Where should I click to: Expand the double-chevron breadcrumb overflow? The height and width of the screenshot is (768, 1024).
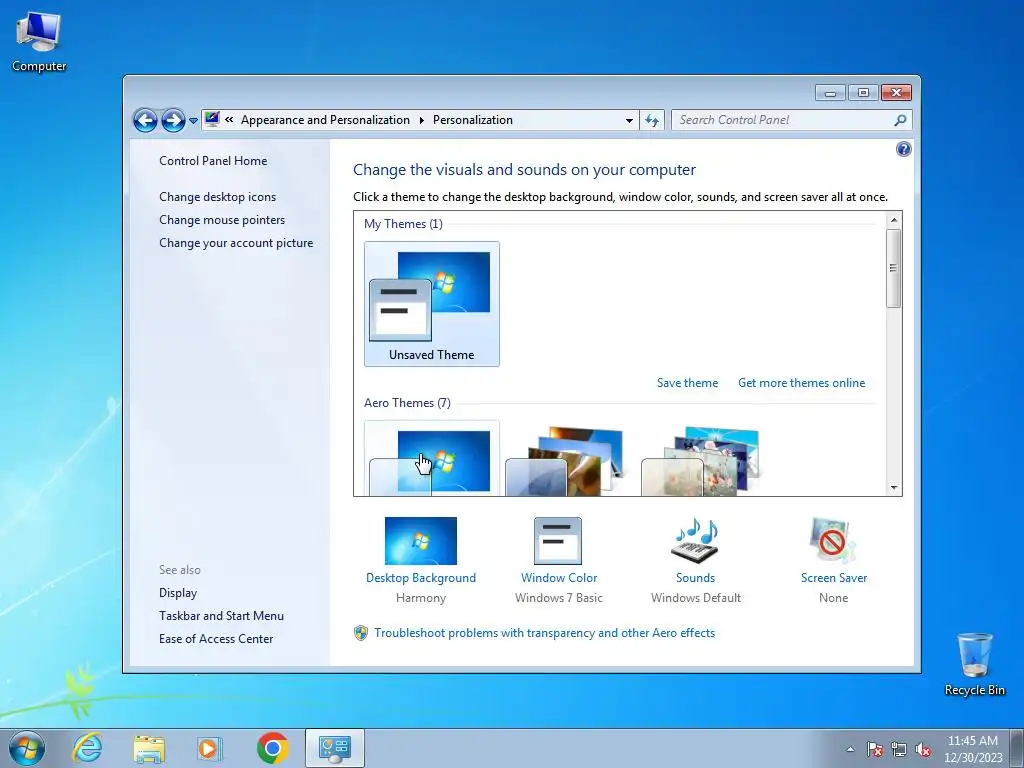click(x=229, y=120)
